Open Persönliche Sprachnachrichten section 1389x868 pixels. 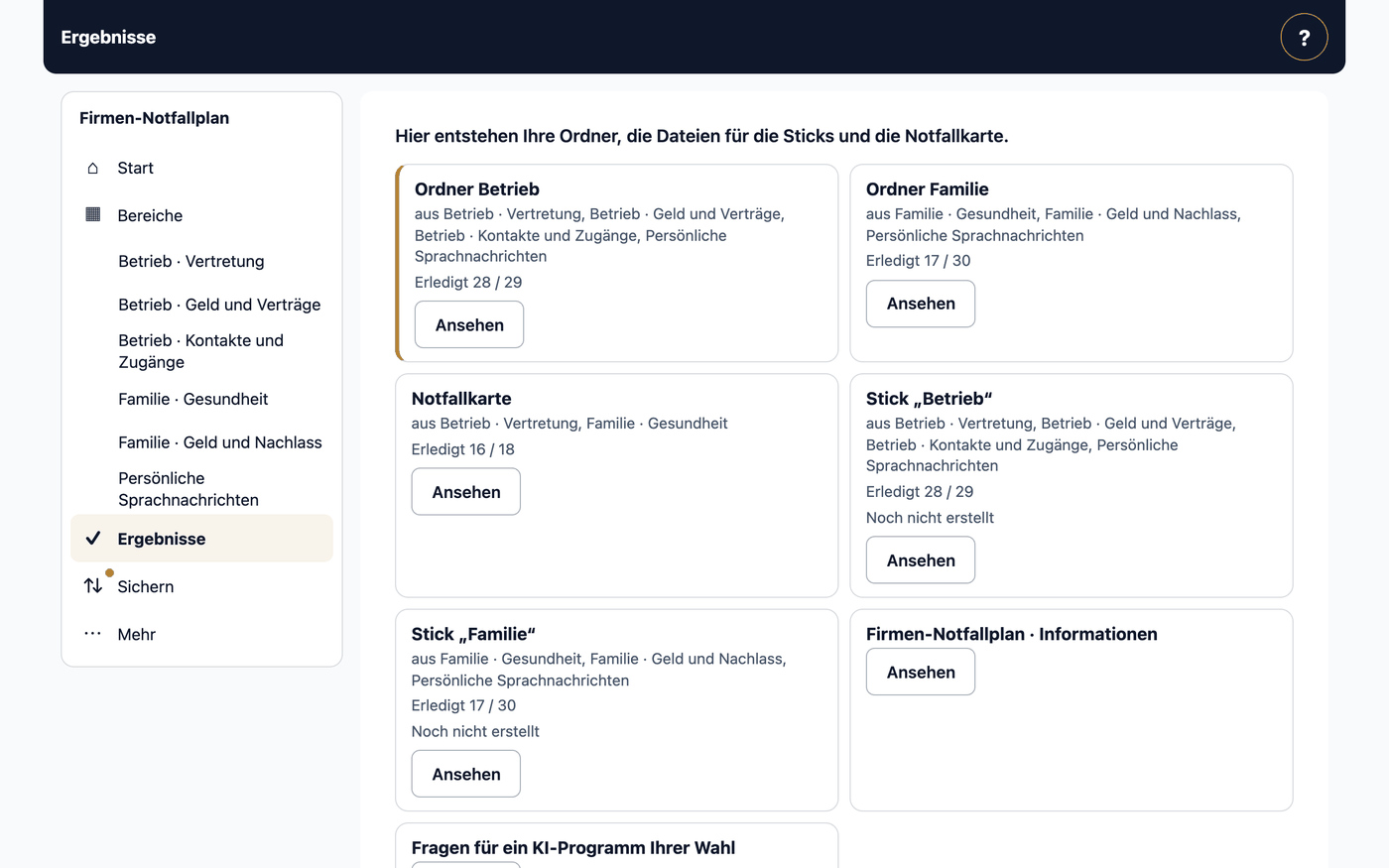click(189, 489)
